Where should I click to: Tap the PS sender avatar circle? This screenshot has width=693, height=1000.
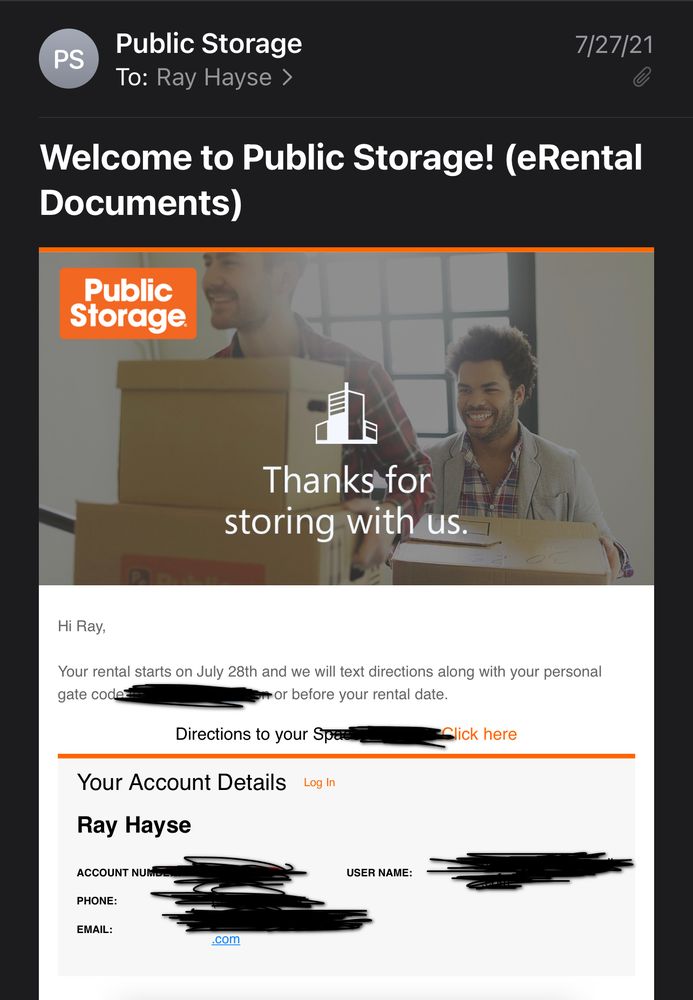pos(69,59)
